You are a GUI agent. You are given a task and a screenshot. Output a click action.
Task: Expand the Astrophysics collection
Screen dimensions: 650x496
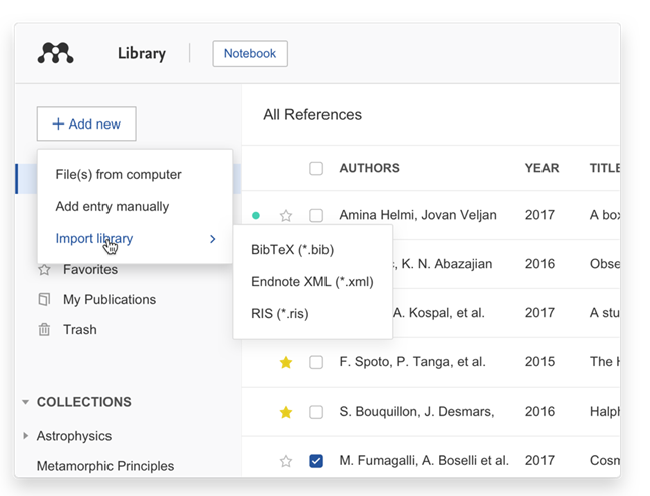pyautogui.click(x=25, y=436)
